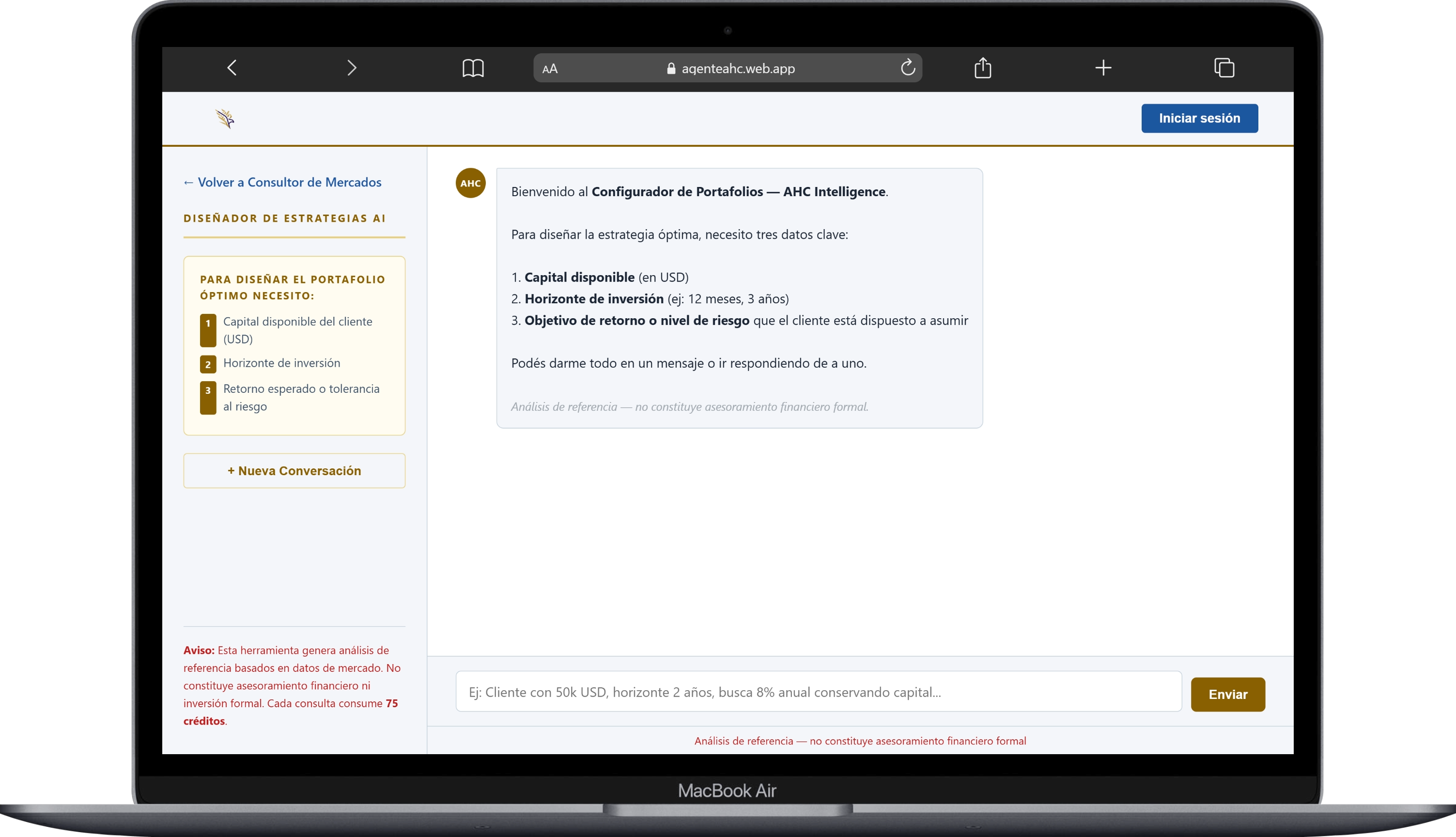Image resolution: width=1456 pixels, height=837 pixels.
Task: Click the address bar showing agenteahc.web.app
Action: click(x=728, y=68)
